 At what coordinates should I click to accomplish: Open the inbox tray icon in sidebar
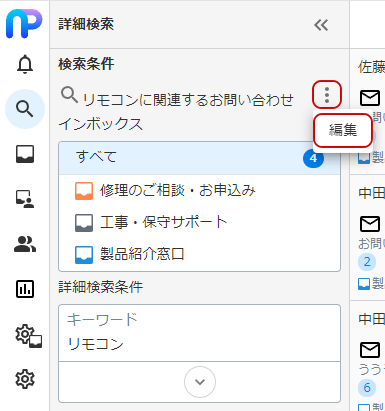[x=25, y=154]
